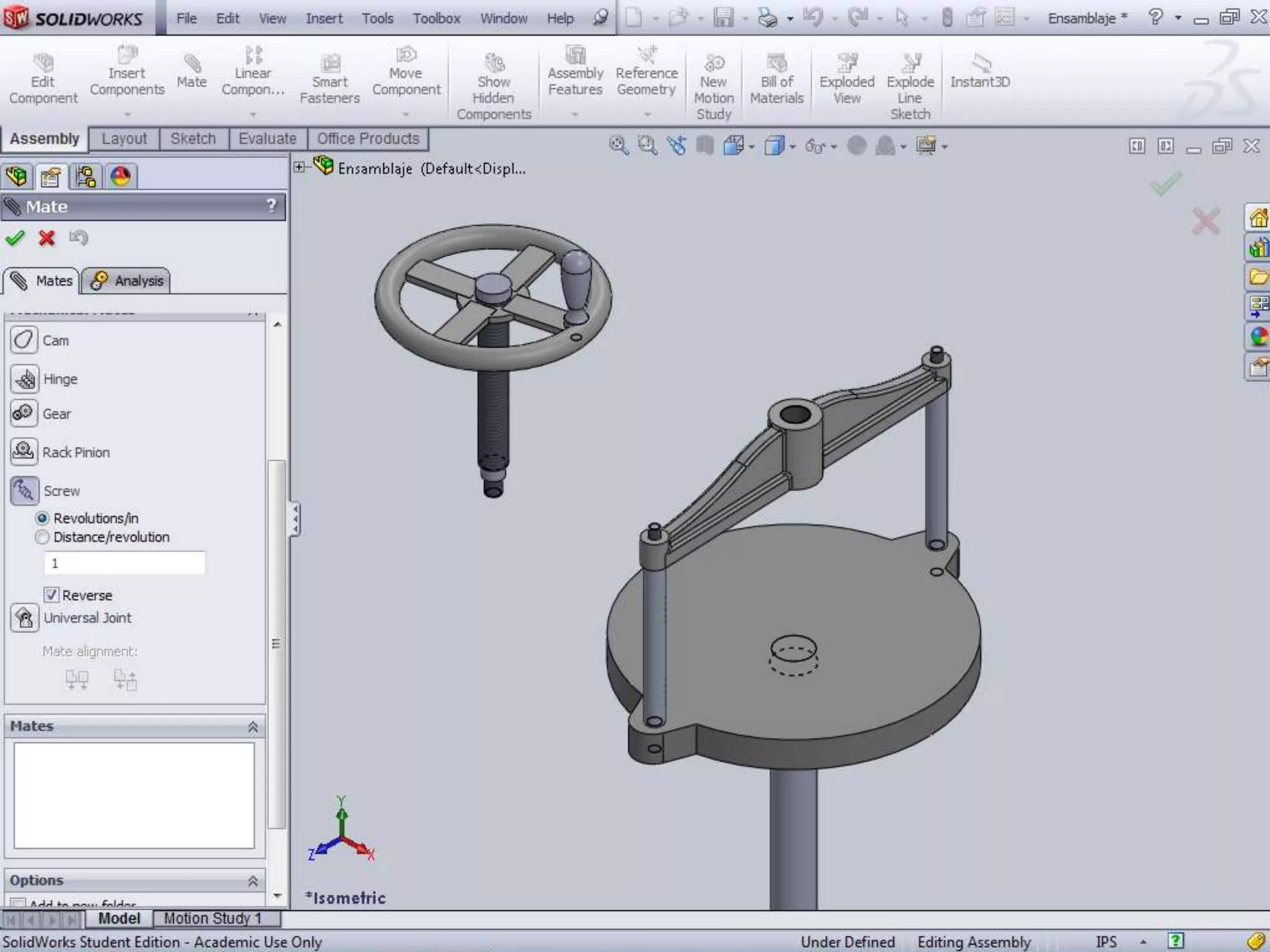Open the Toolbox menu

point(436,19)
